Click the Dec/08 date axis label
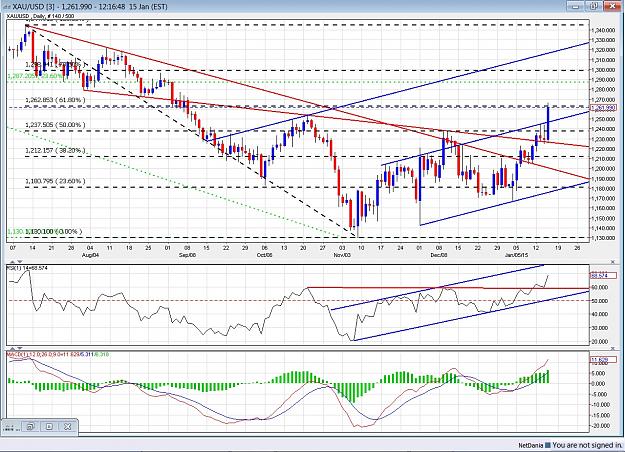This screenshot has width=625, height=452. click(439, 254)
